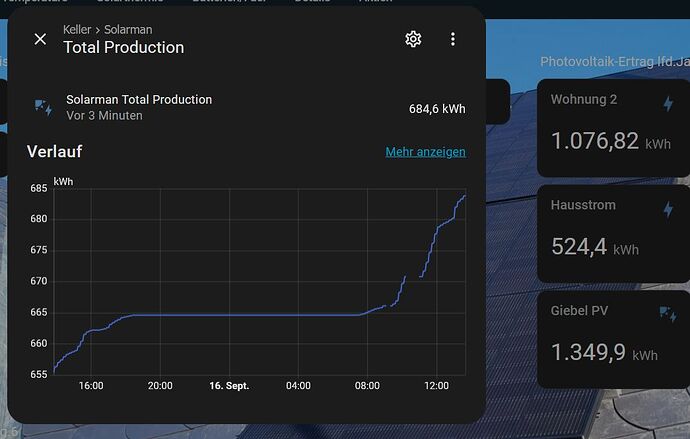
Task: Click Mehr anzeigen link
Action: 426,152
